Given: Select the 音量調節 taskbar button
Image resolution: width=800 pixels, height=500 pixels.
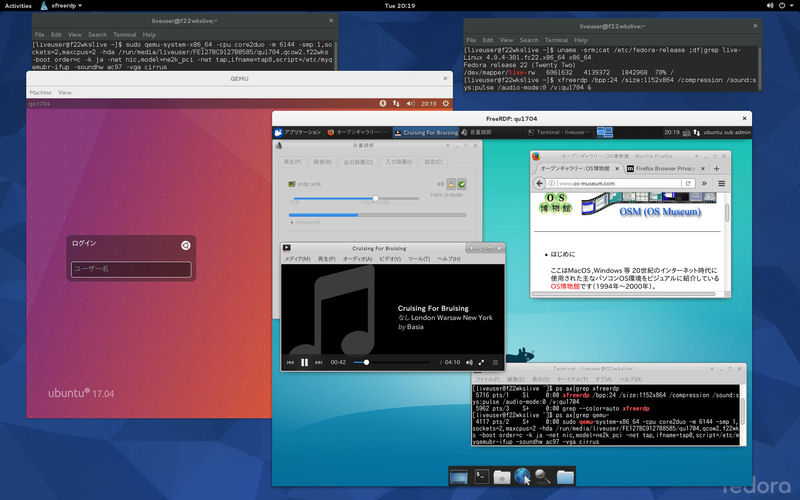Looking at the screenshot, I should pos(477,132).
